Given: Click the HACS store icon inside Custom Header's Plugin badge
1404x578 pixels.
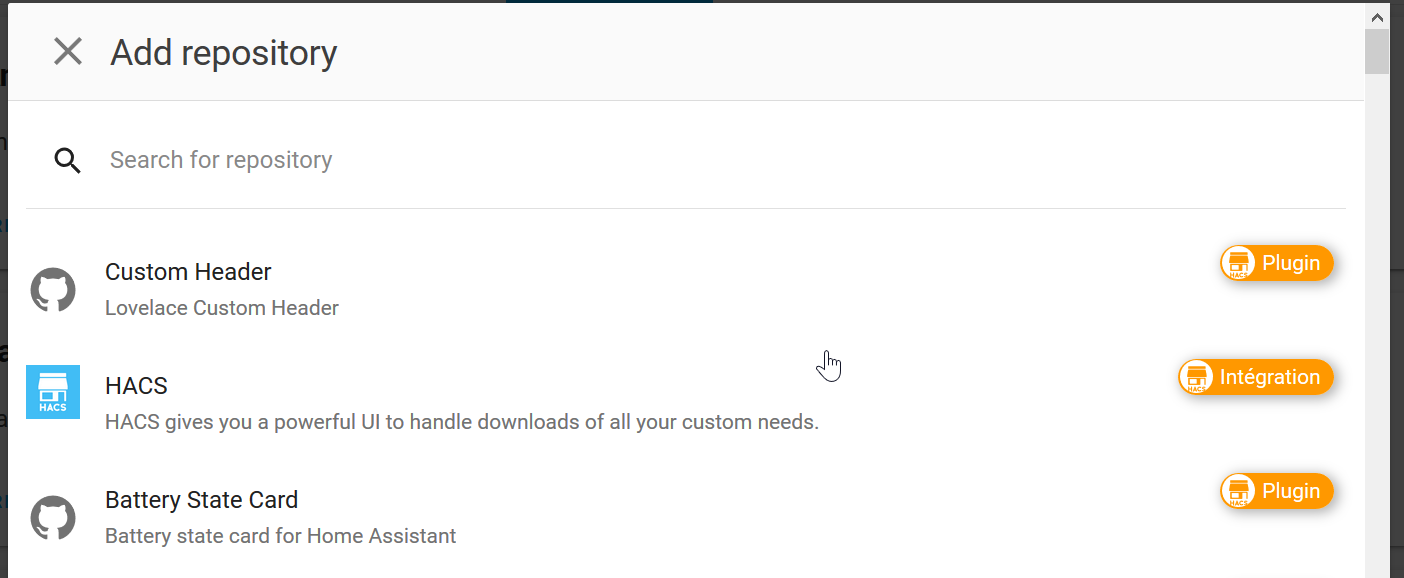Looking at the screenshot, I should [x=1240, y=262].
